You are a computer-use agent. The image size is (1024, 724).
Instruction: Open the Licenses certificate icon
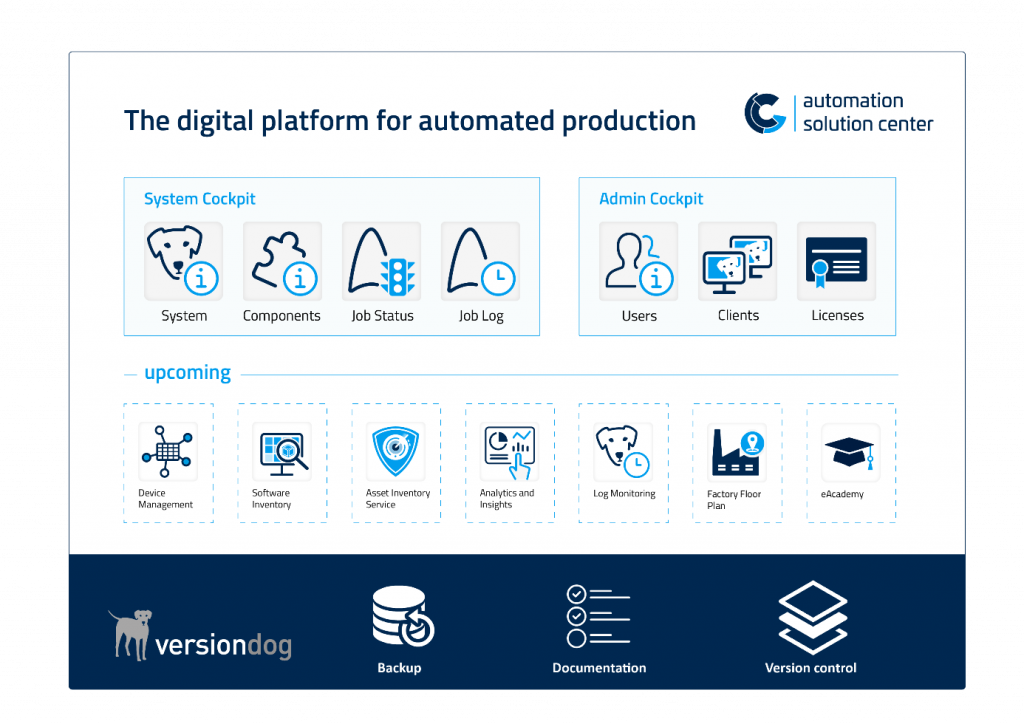[x=836, y=262]
